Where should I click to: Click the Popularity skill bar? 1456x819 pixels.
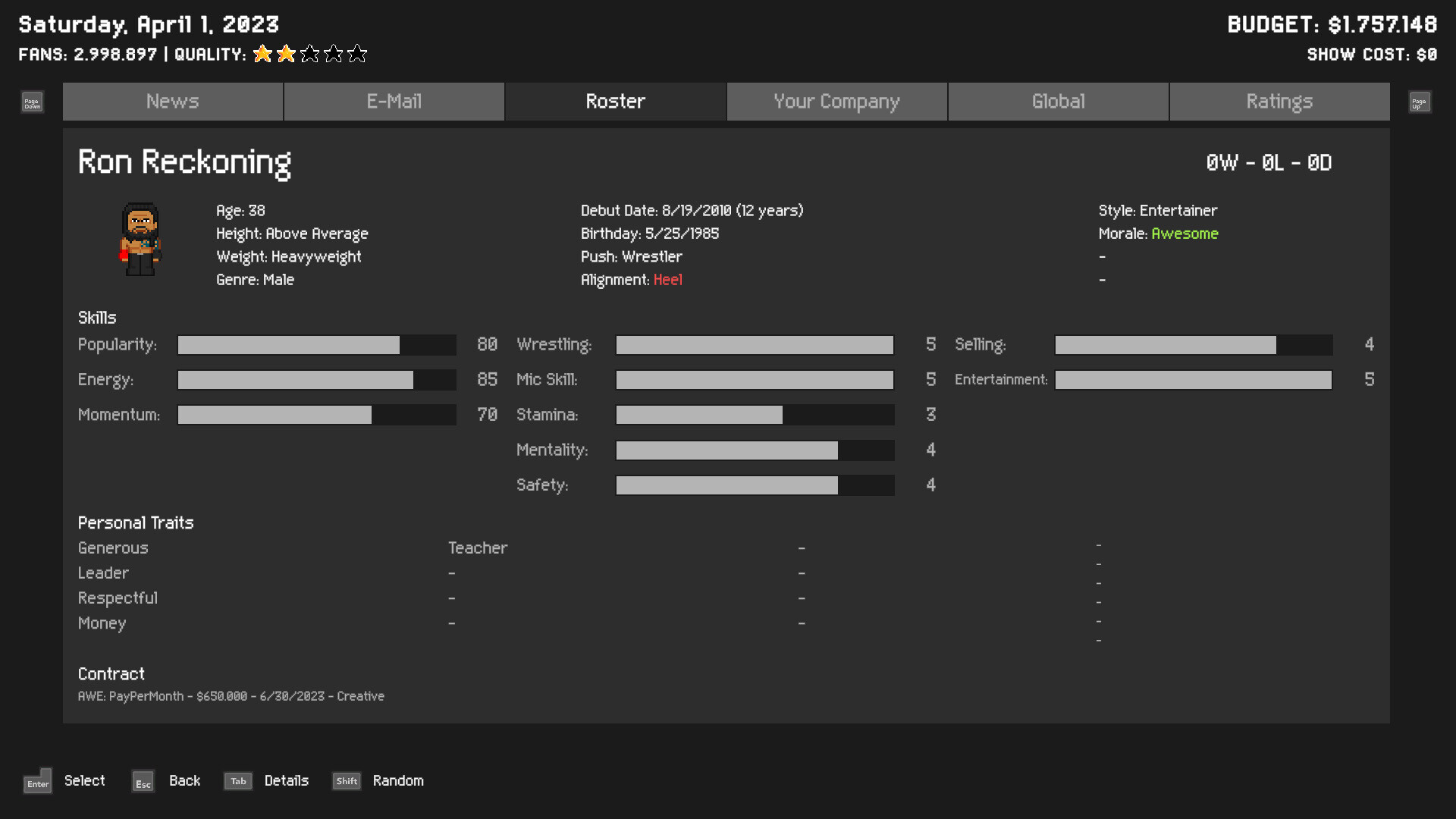tap(316, 345)
